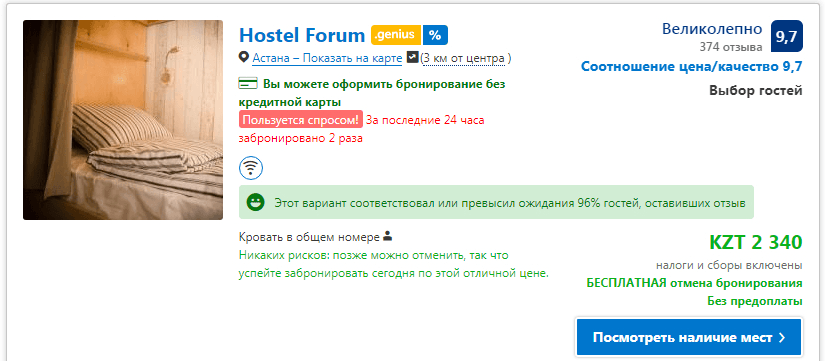Click the Посмотреть наличие мест button
Screen dimensions: 825x361
click(689, 337)
